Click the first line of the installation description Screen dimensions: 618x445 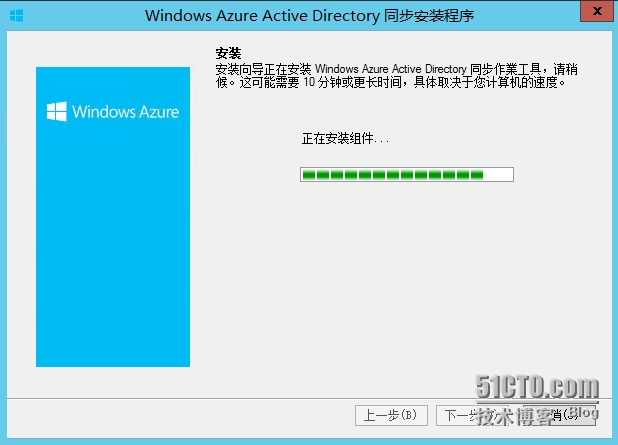click(x=396, y=69)
